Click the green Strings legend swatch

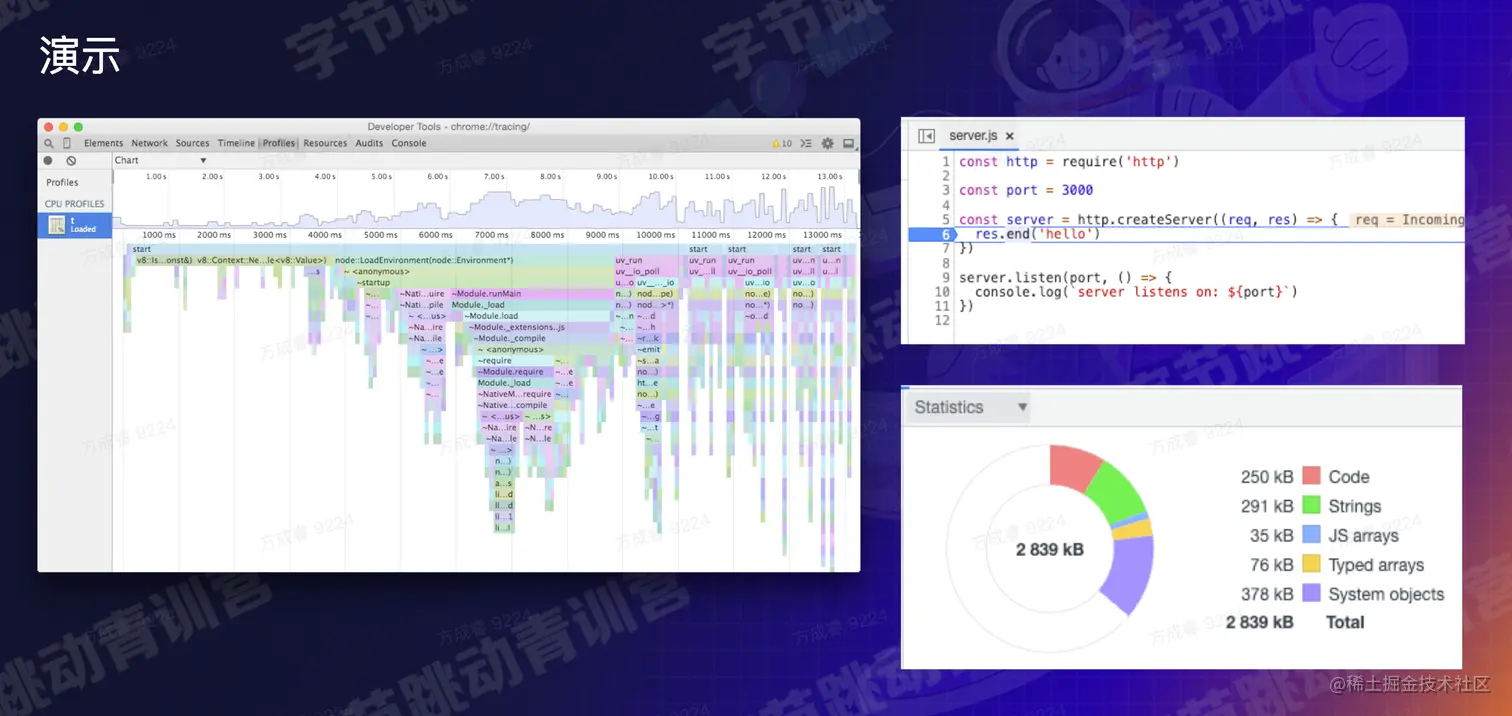pos(1311,506)
